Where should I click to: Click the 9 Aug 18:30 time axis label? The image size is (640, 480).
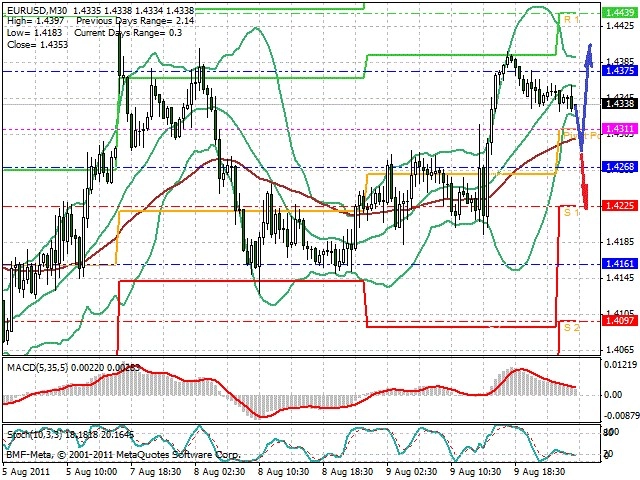click(540, 471)
